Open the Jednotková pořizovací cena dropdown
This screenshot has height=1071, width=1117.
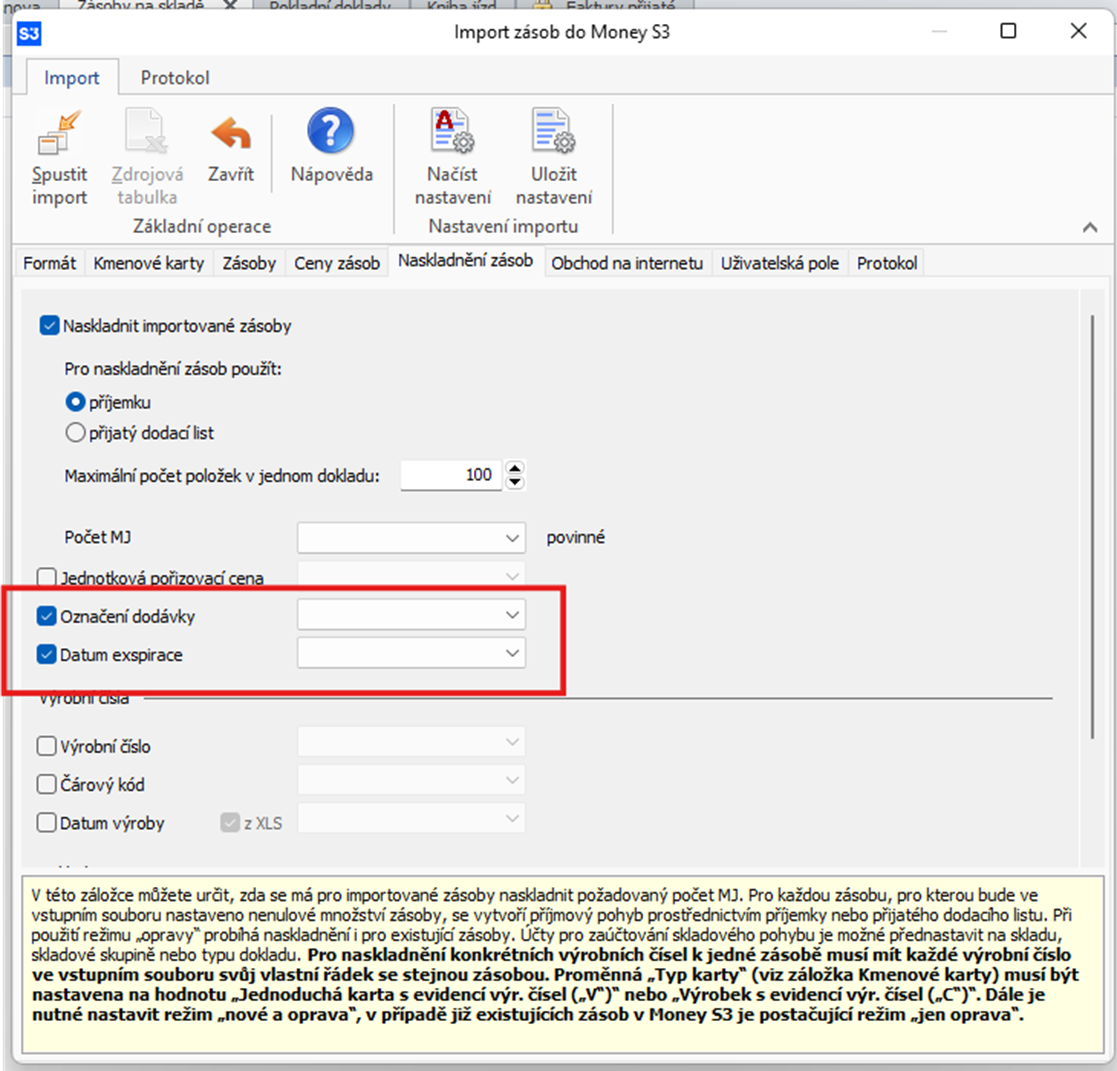[411, 574]
